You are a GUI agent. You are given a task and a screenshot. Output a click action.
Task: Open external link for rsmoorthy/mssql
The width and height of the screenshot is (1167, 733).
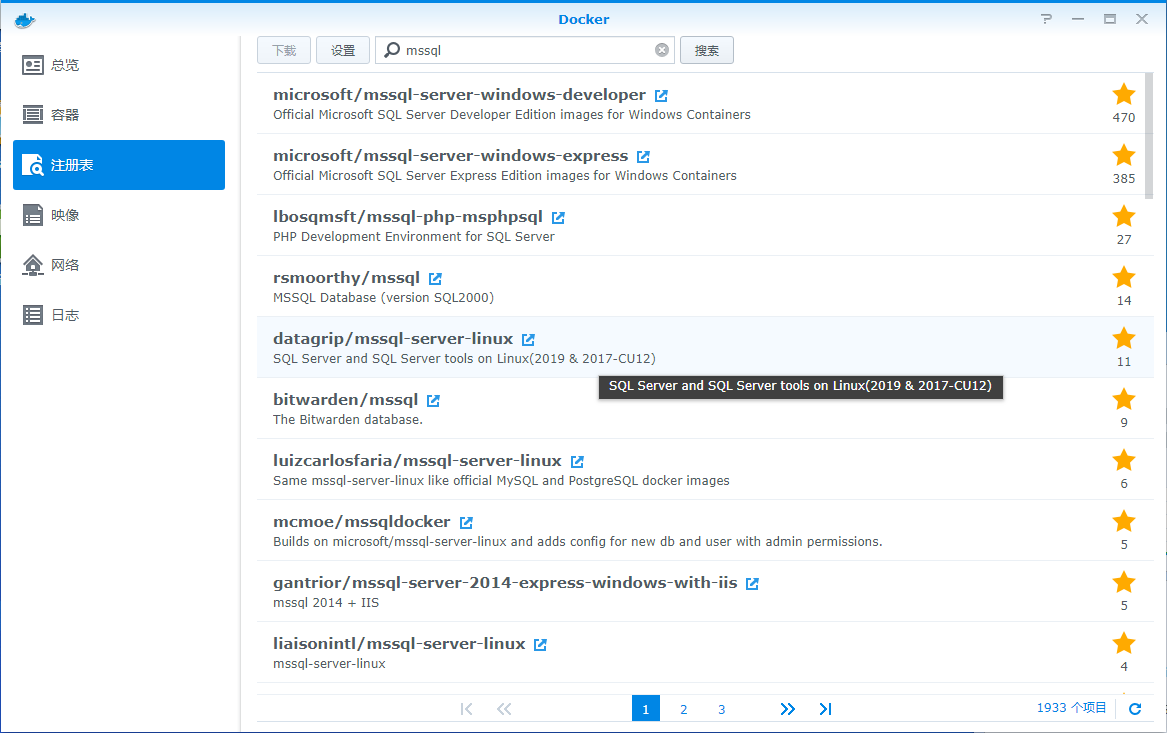435,278
